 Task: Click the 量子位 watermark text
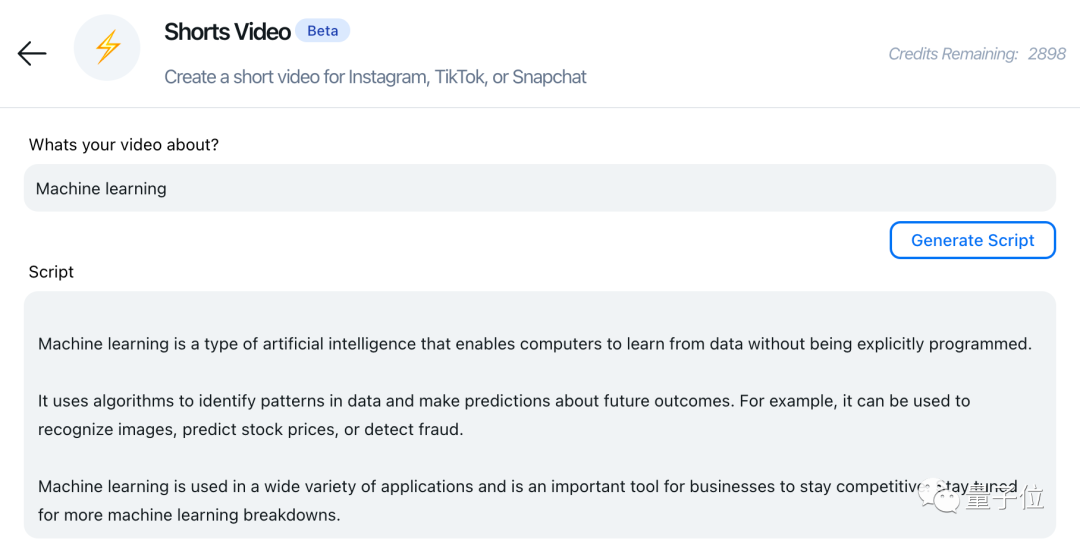1007,495
